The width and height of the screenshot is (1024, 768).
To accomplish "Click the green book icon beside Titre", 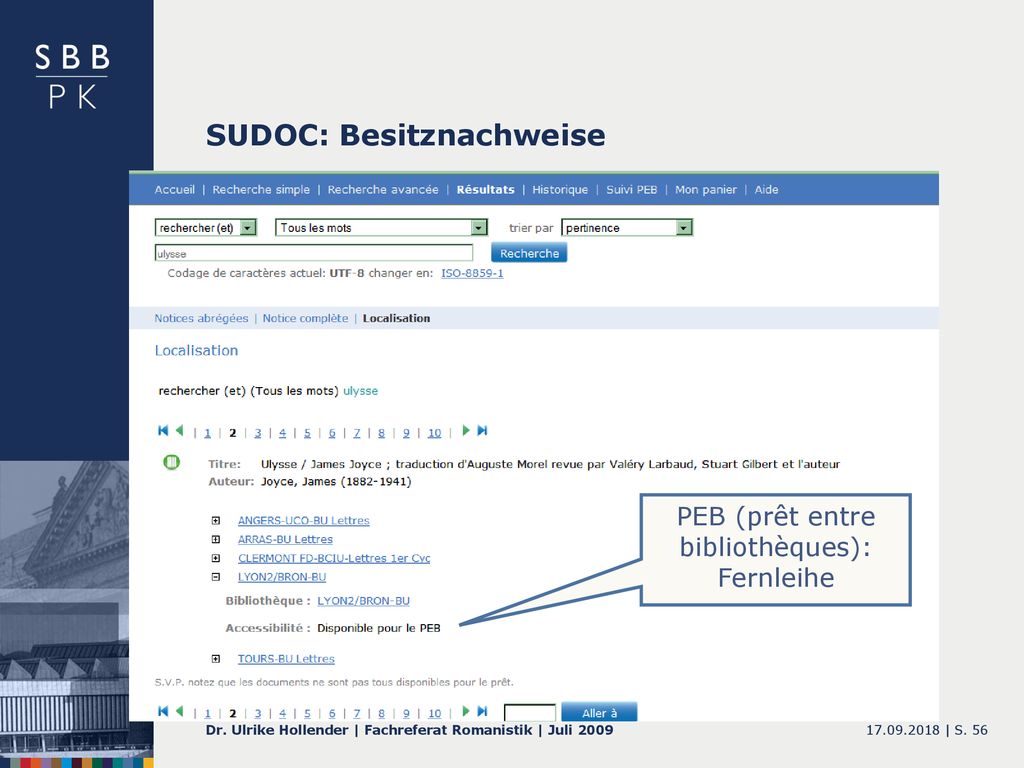I will [171, 462].
